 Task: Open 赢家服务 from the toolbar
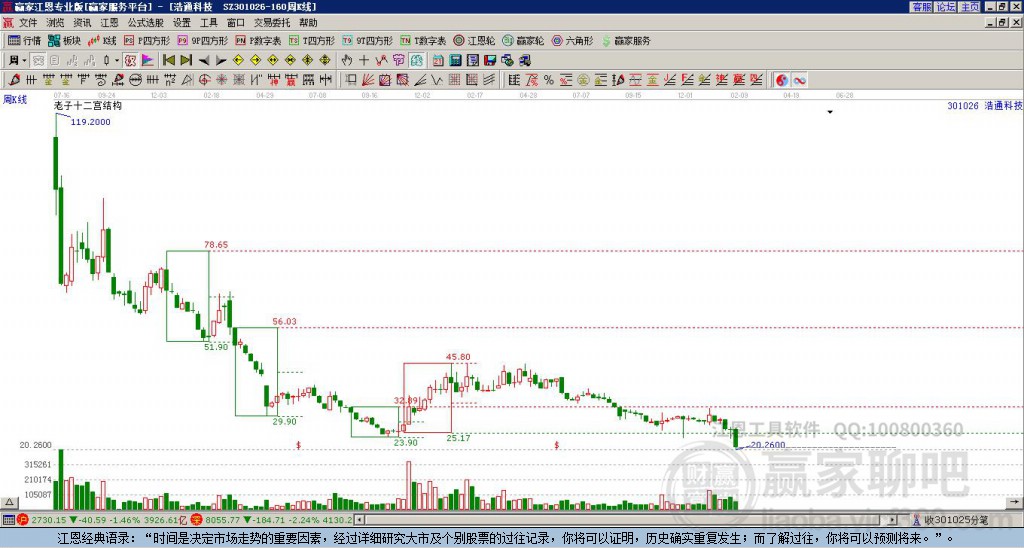626,40
